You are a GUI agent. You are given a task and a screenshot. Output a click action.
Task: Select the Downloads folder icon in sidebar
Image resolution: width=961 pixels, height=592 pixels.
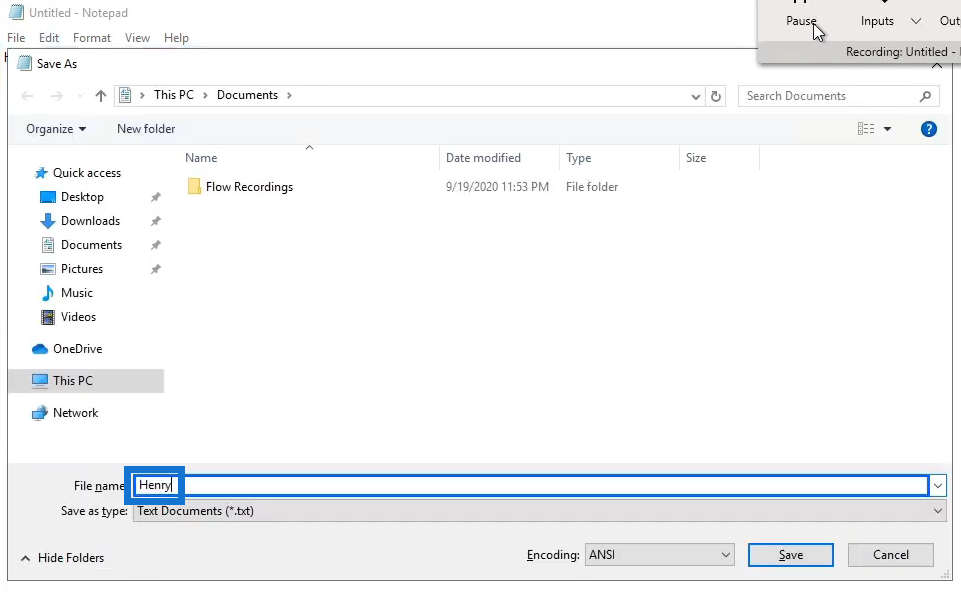pos(47,221)
